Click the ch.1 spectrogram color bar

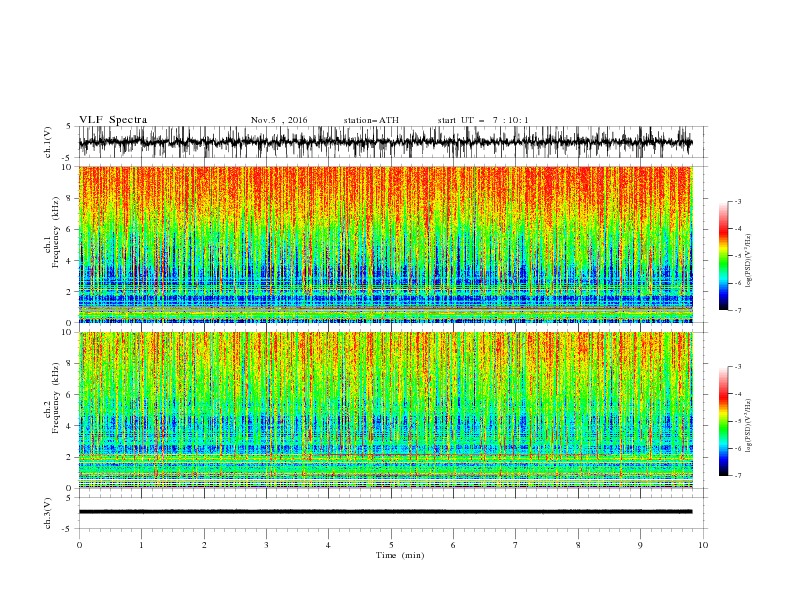[x=723, y=256]
